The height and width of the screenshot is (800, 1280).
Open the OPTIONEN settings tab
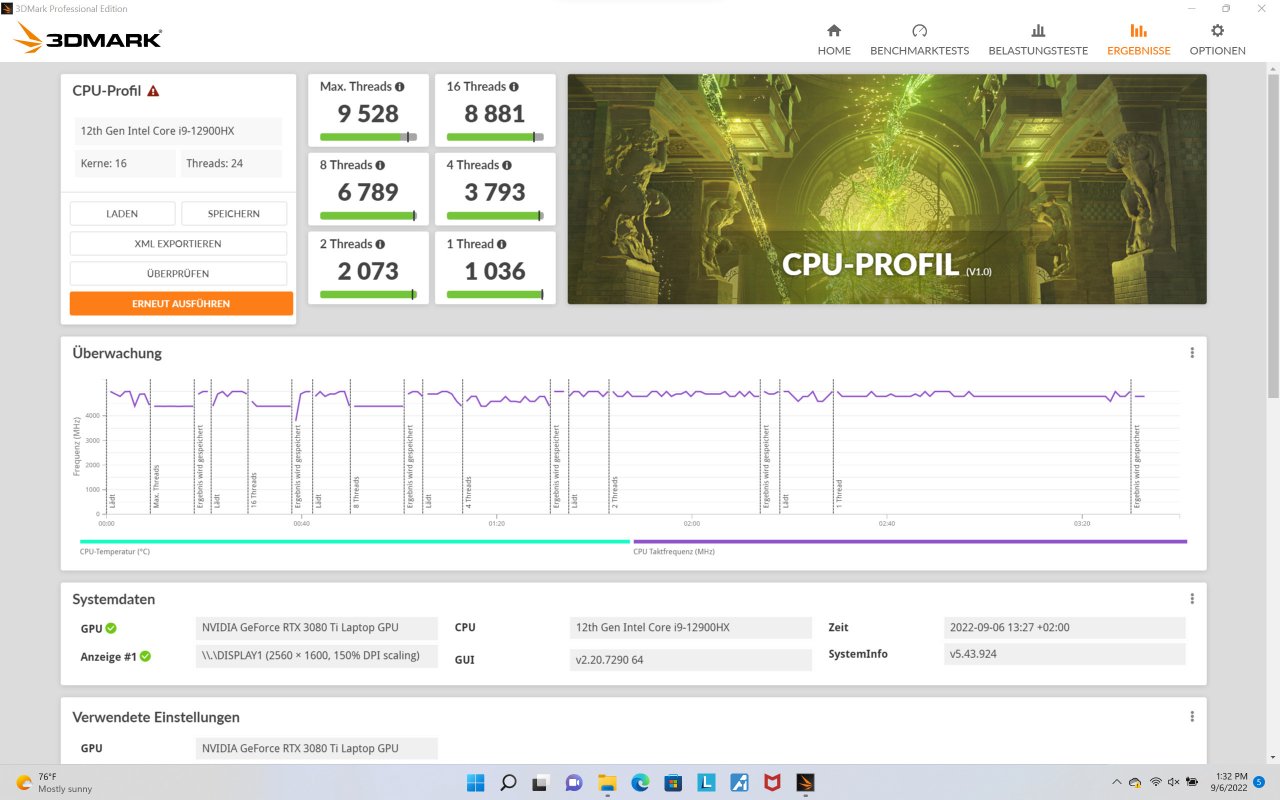[x=1217, y=40]
